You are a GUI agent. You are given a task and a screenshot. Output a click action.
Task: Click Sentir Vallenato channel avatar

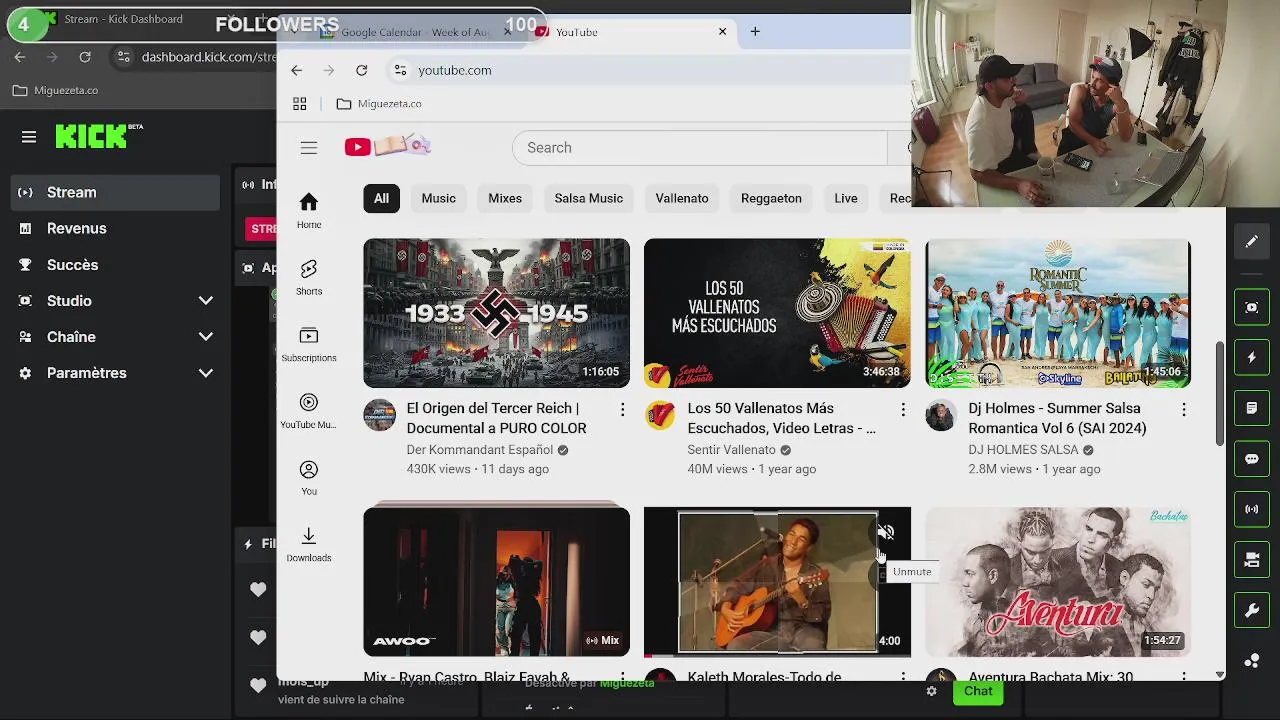(x=660, y=415)
